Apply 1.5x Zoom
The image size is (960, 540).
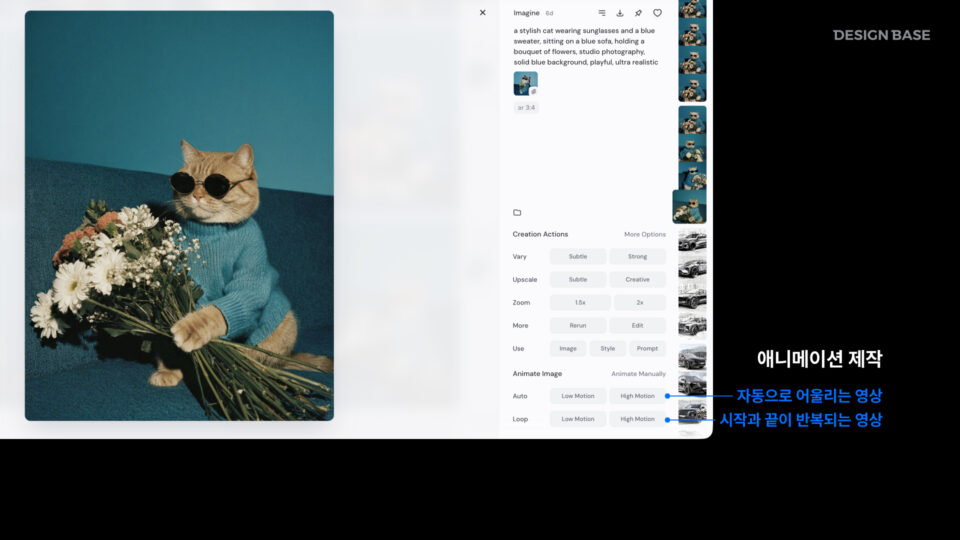tap(579, 302)
